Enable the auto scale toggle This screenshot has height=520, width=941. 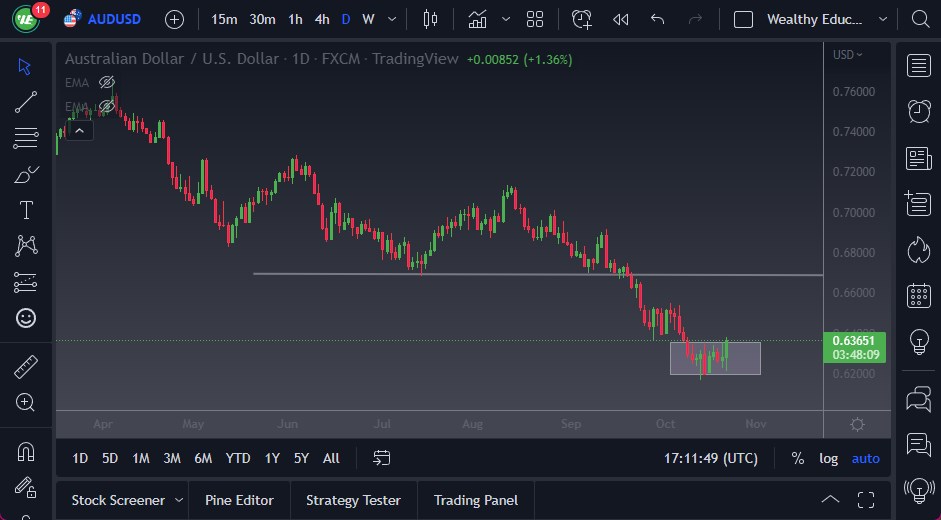coord(865,458)
